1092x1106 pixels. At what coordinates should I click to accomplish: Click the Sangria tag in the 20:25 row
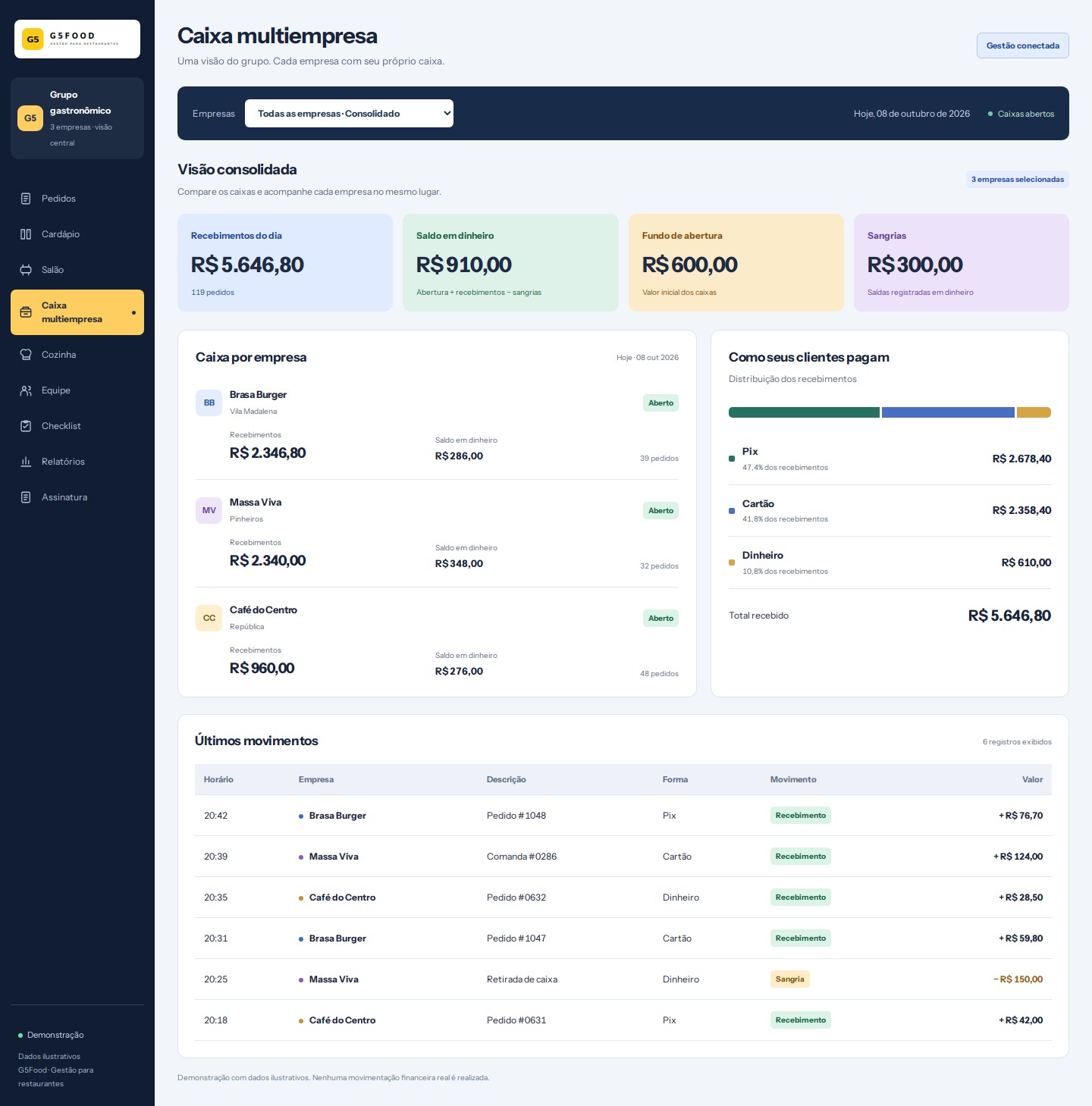[789, 979]
